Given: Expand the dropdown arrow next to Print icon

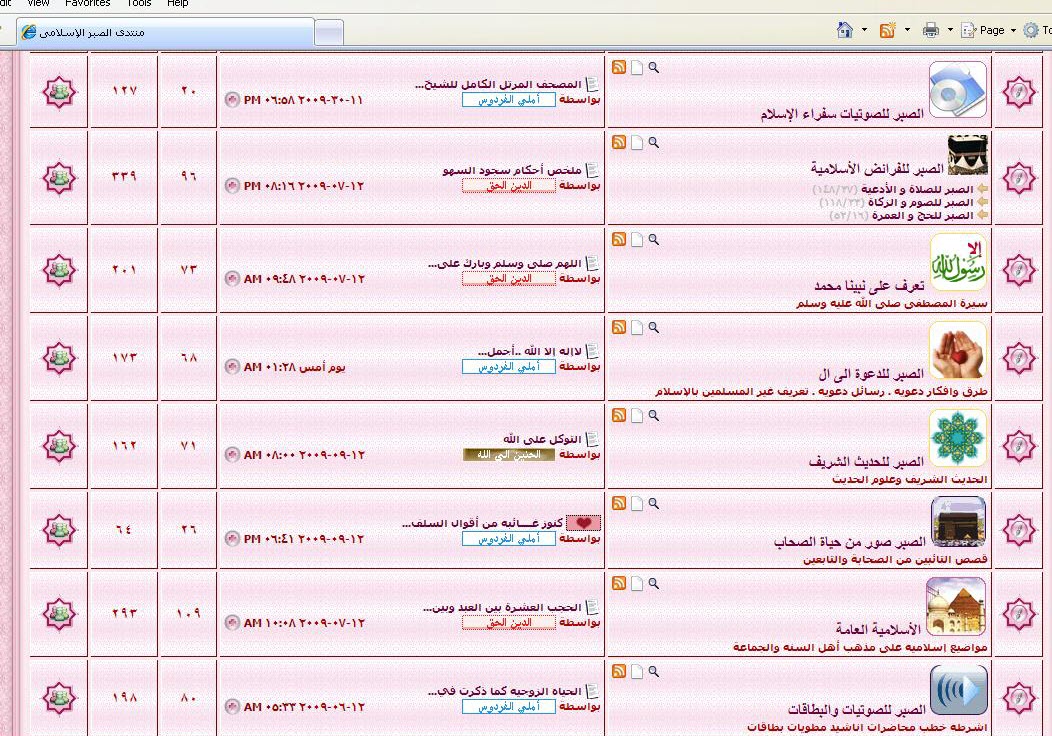Looking at the screenshot, I should click(949, 30).
